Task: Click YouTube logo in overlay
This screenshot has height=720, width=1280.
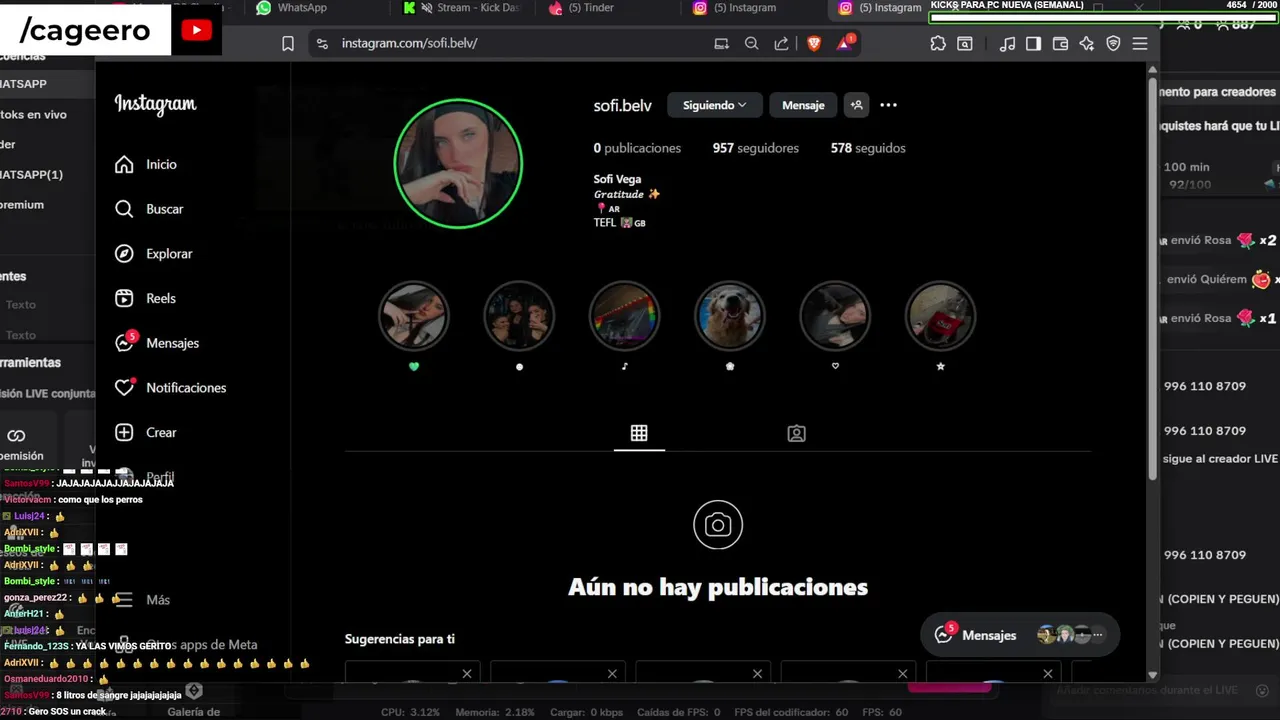Action: click(196, 30)
